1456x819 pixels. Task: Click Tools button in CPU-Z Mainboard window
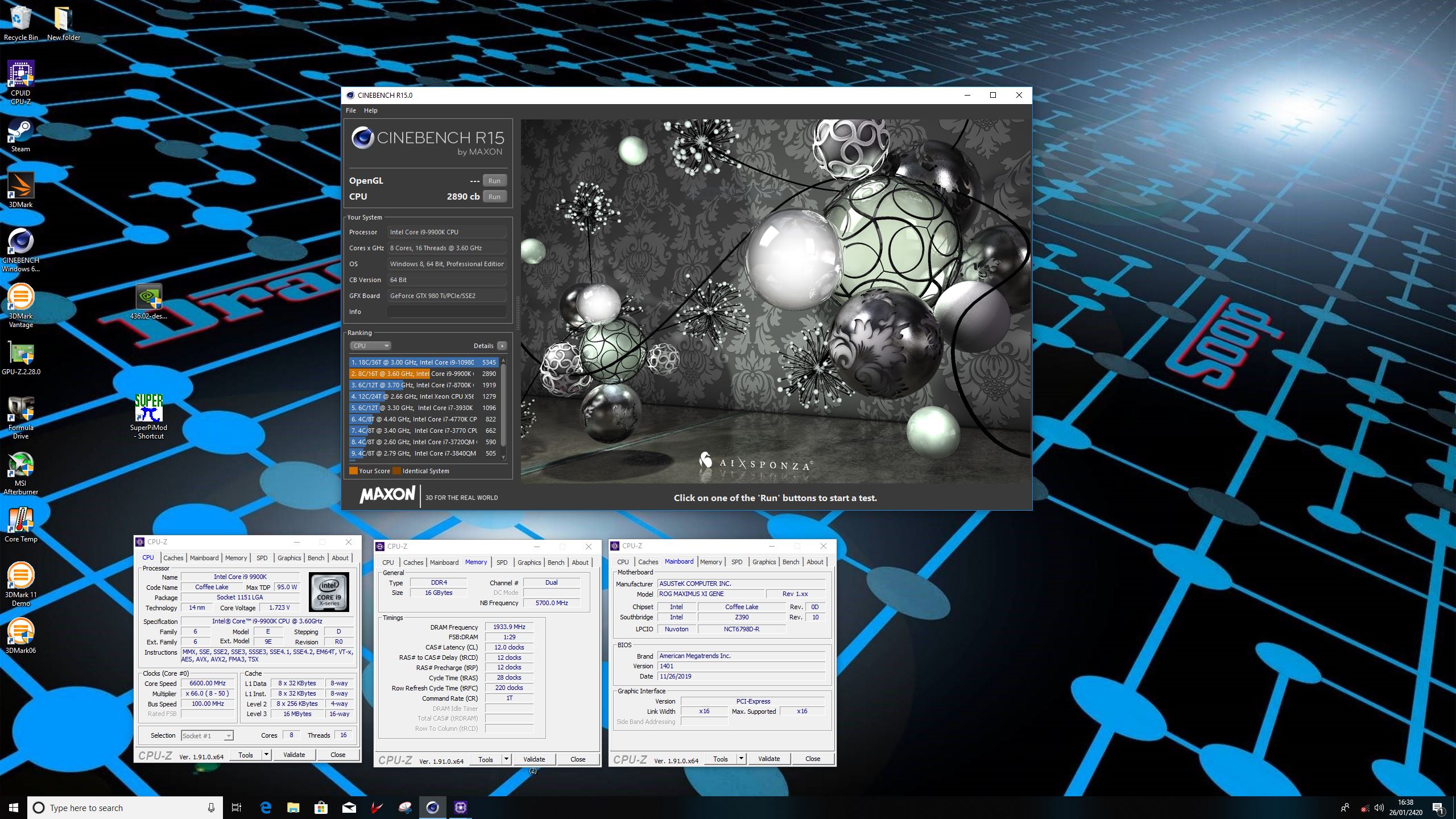[x=720, y=759]
